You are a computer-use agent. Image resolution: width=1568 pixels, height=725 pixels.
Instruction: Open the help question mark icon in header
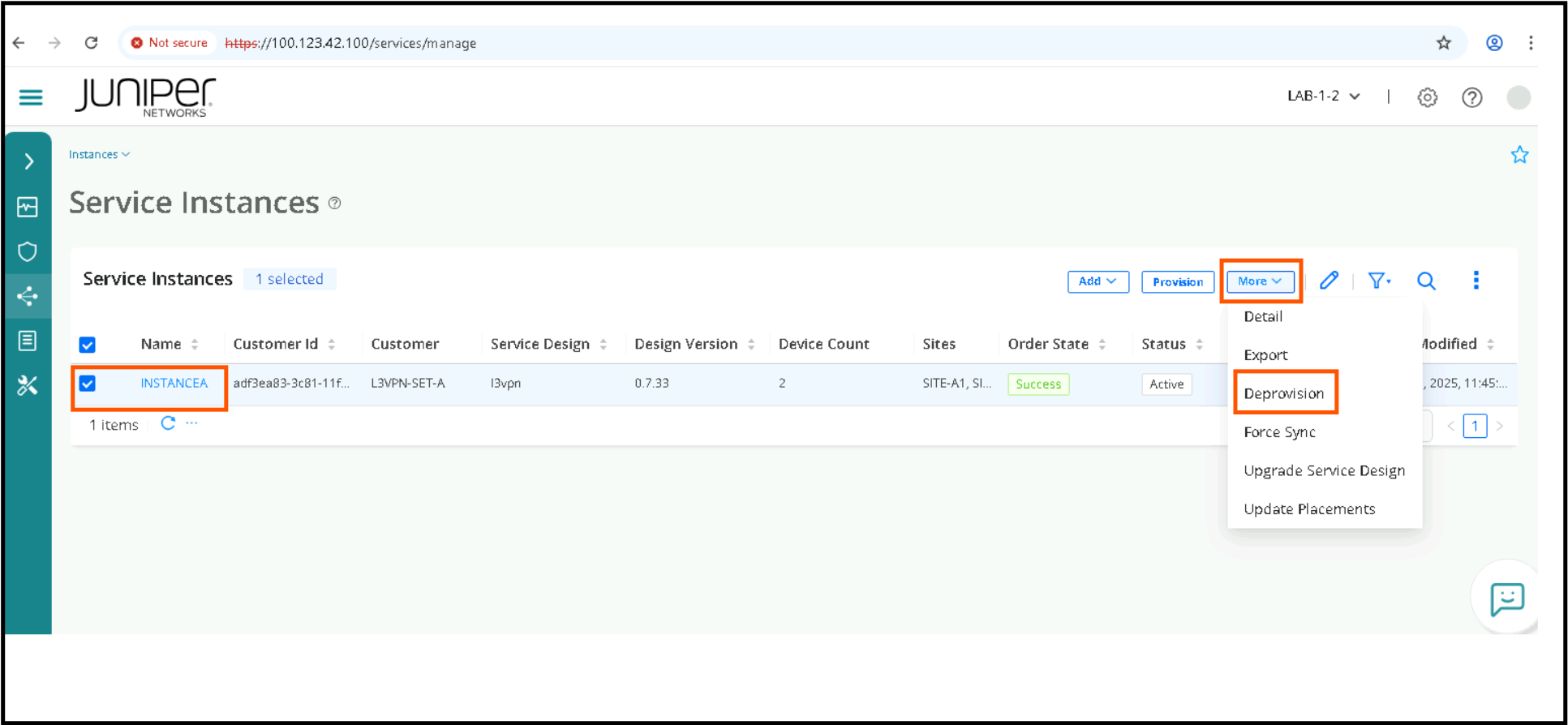(x=1471, y=97)
